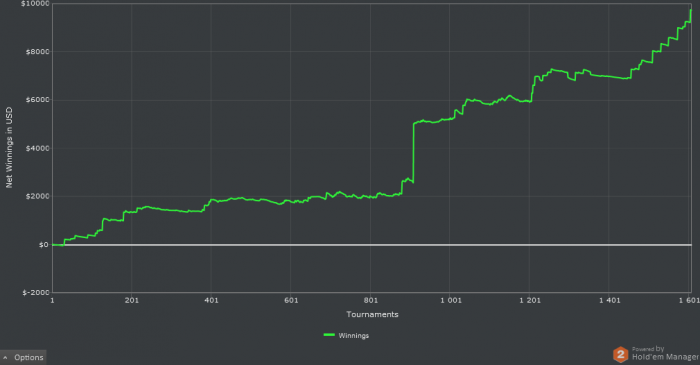The height and width of the screenshot is (365, 700).
Task: Click the Net Winnings in USD axis title
Action: click(9, 148)
